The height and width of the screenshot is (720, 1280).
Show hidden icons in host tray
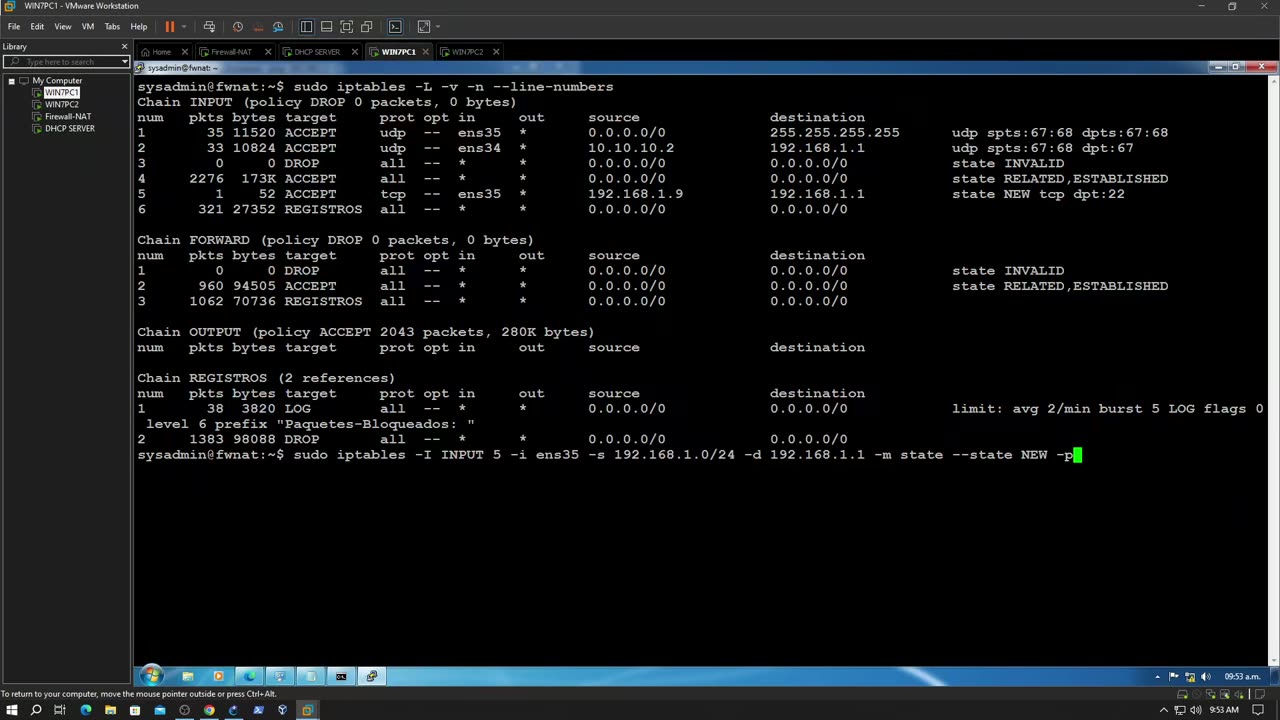click(x=1165, y=710)
